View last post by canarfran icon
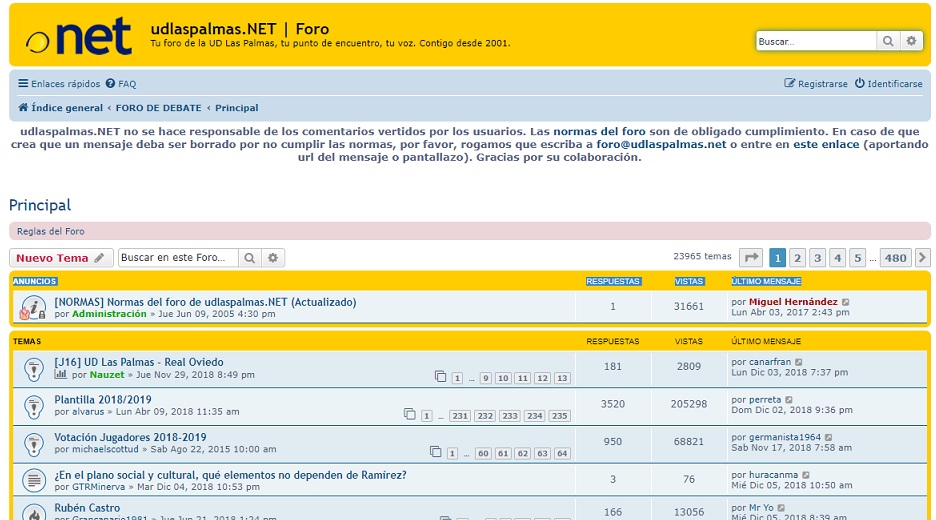Viewport: 936px width, 520px height. tap(799, 362)
